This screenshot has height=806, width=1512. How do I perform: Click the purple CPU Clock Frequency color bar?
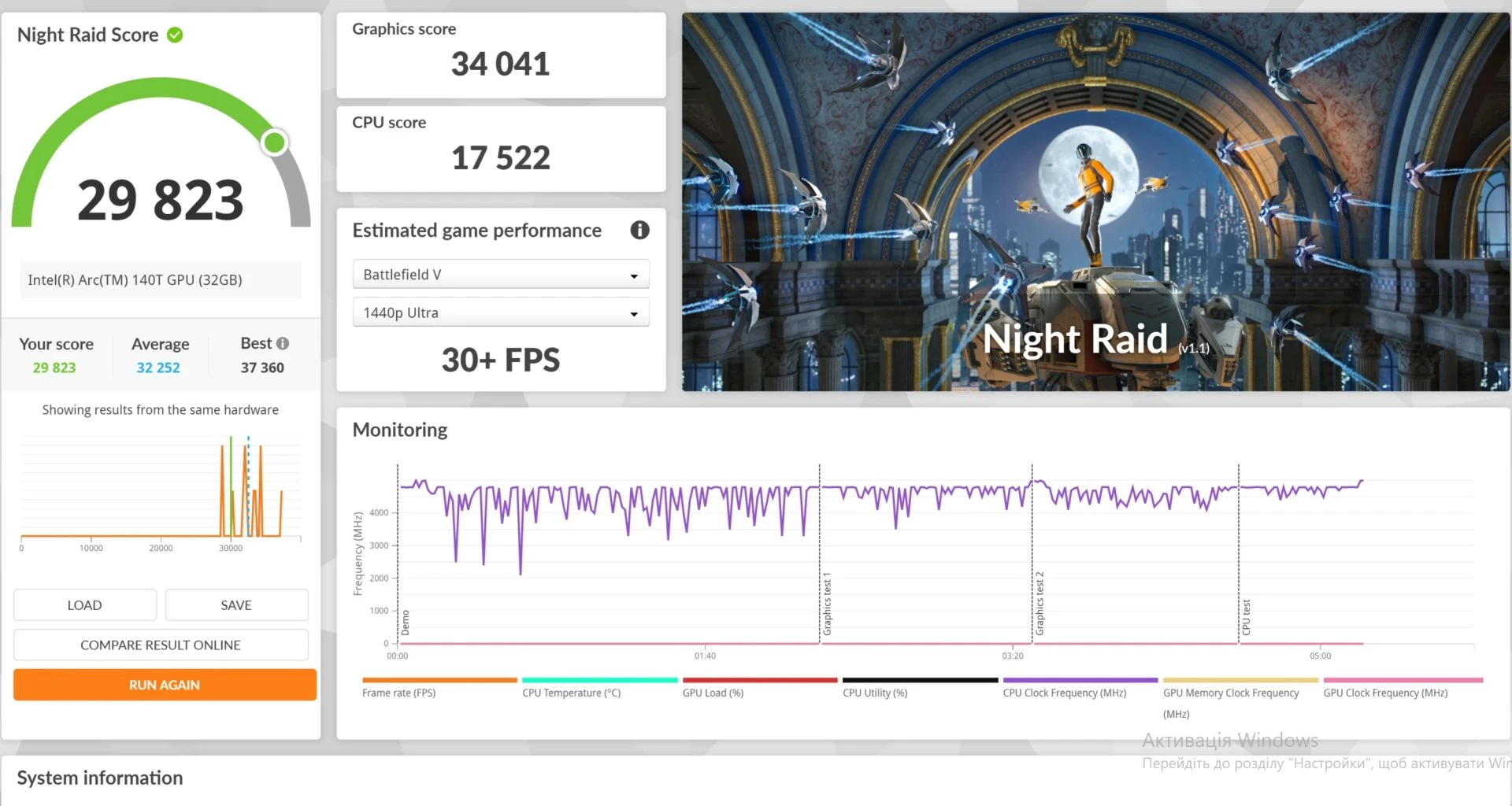[1080, 680]
